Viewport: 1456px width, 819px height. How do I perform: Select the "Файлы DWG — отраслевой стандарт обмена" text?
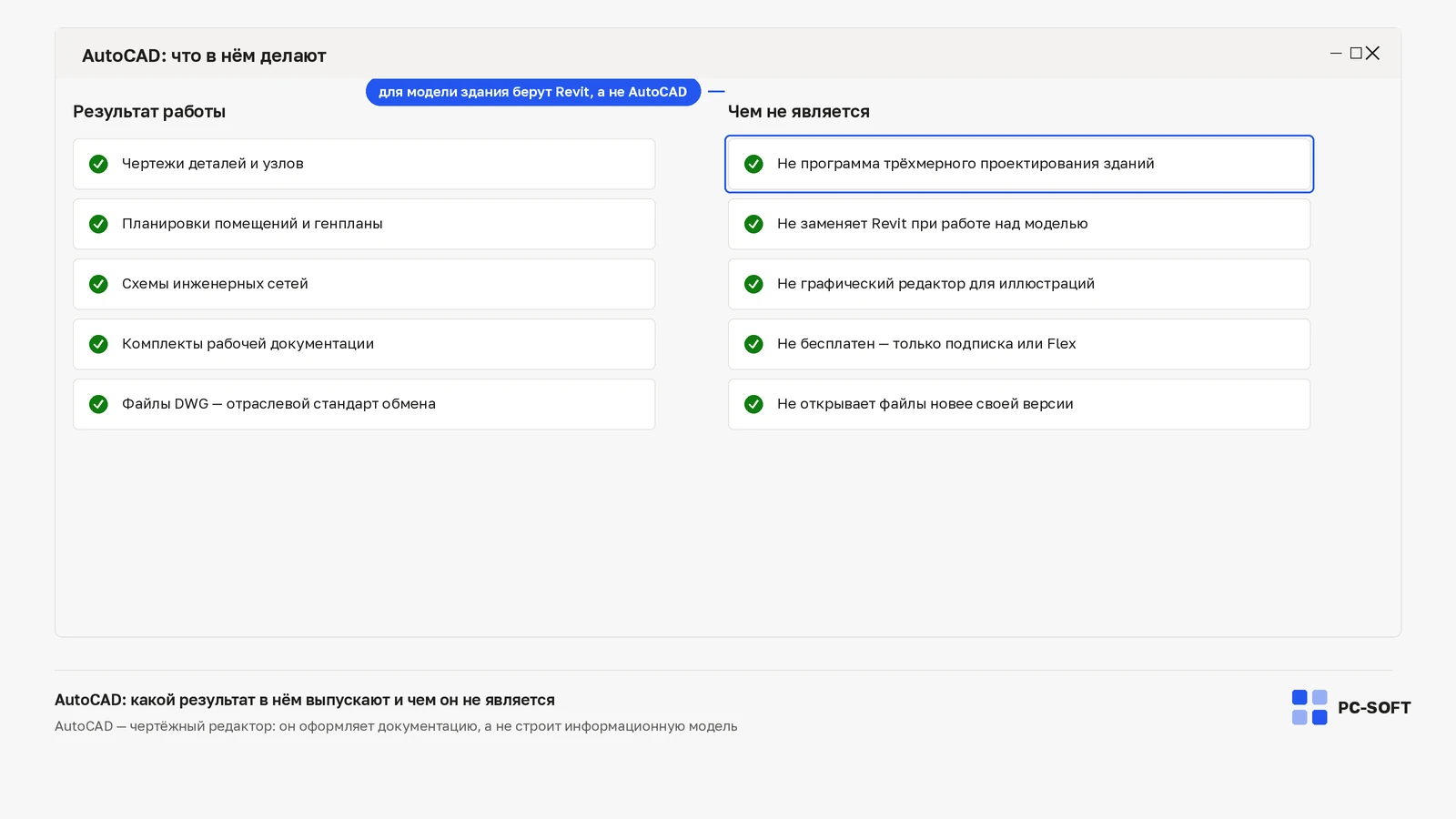coord(278,404)
